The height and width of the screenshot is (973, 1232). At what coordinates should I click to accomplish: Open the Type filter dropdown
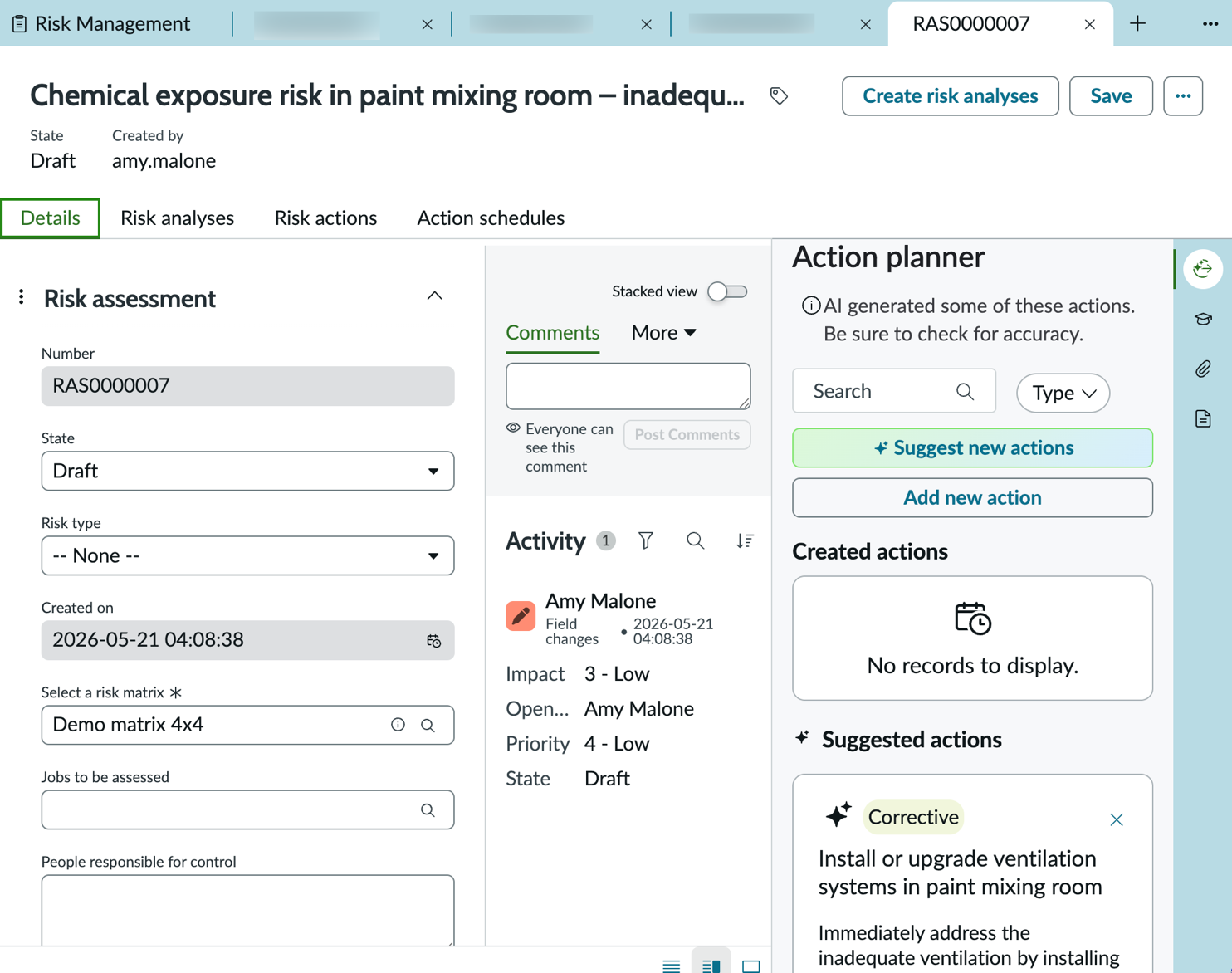[x=1063, y=393]
